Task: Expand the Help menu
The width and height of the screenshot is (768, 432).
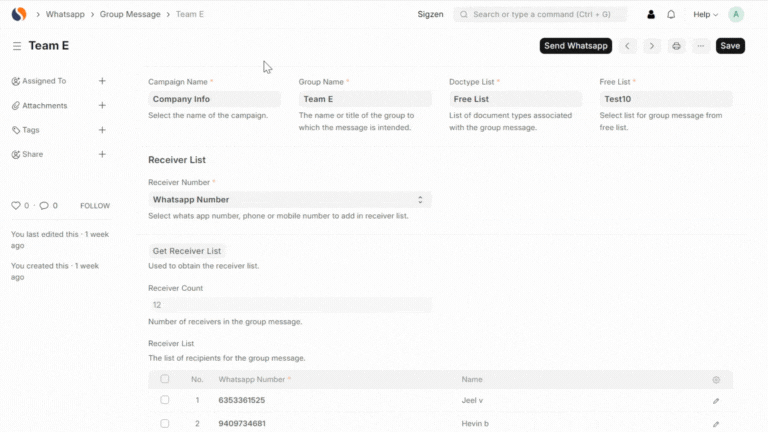Action: pos(706,15)
